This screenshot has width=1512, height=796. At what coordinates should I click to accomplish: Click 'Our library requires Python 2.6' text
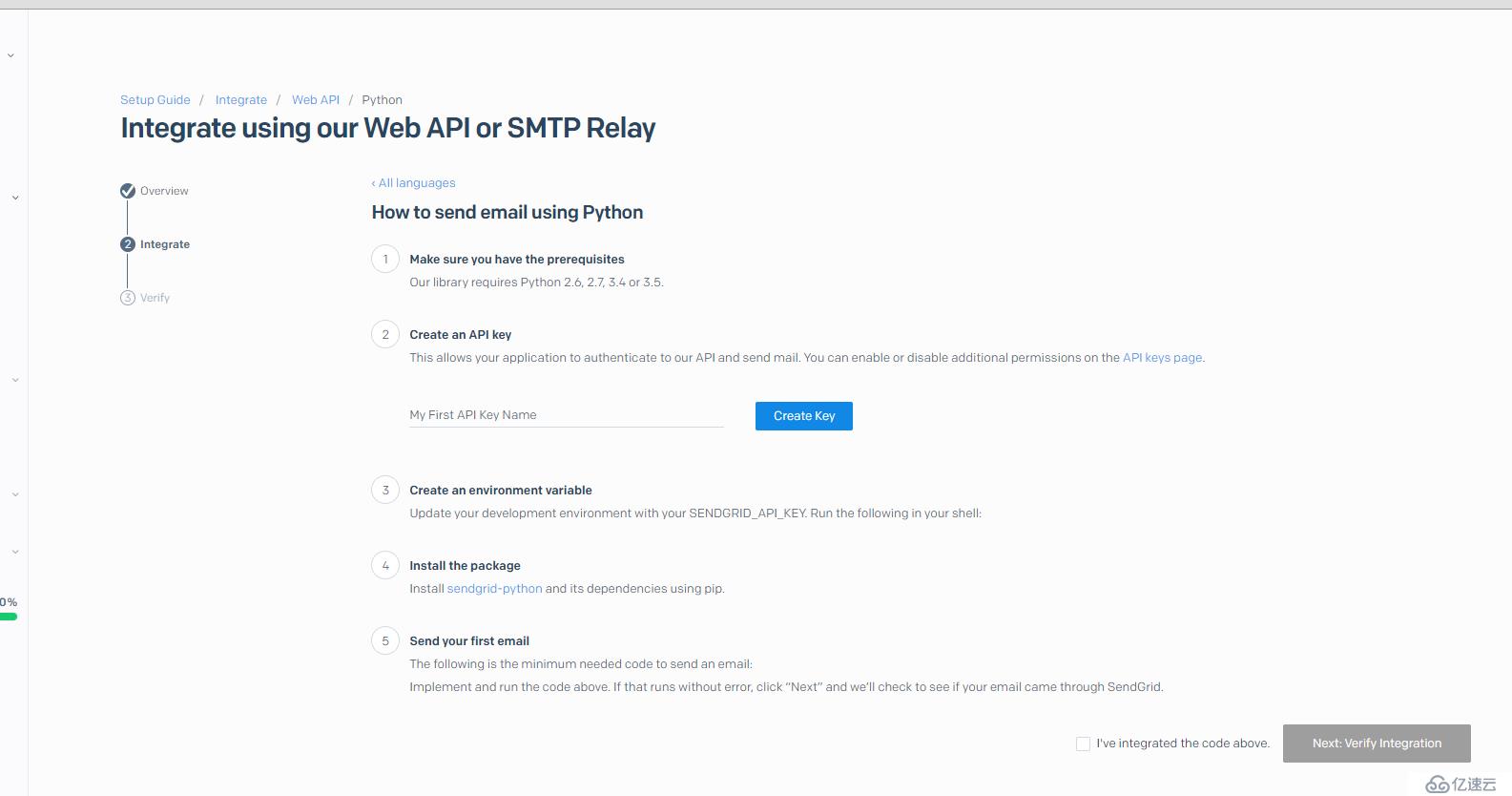536,283
